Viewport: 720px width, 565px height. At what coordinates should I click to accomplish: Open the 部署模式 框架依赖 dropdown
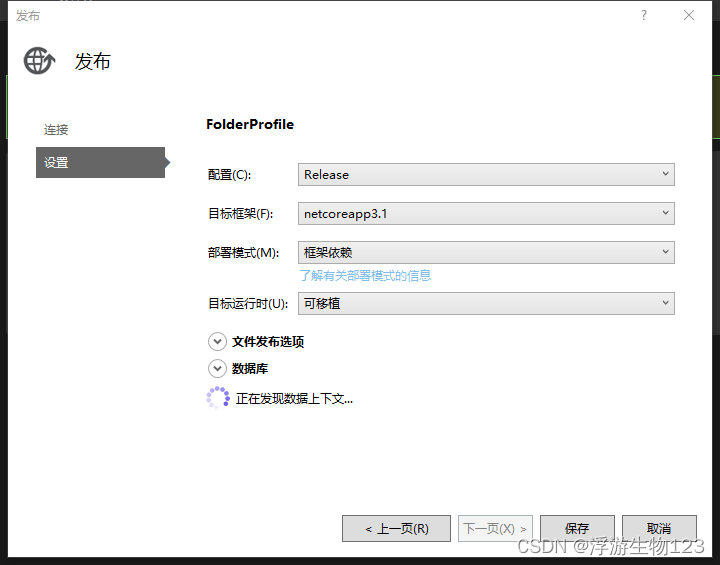click(486, 253)
